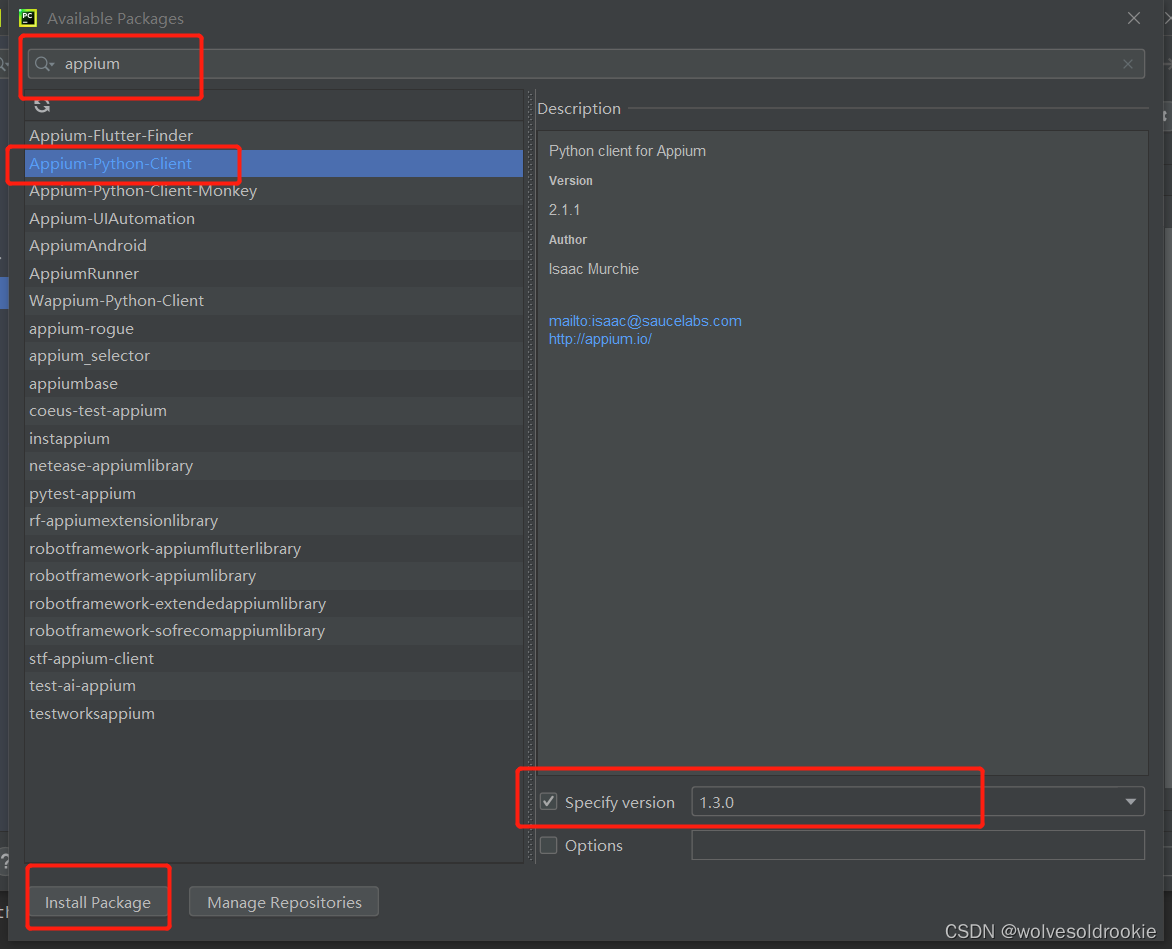This screenshot has height=949, width=1172.
Task: Clear the search field with the X icon
Action: point(1128,64)
